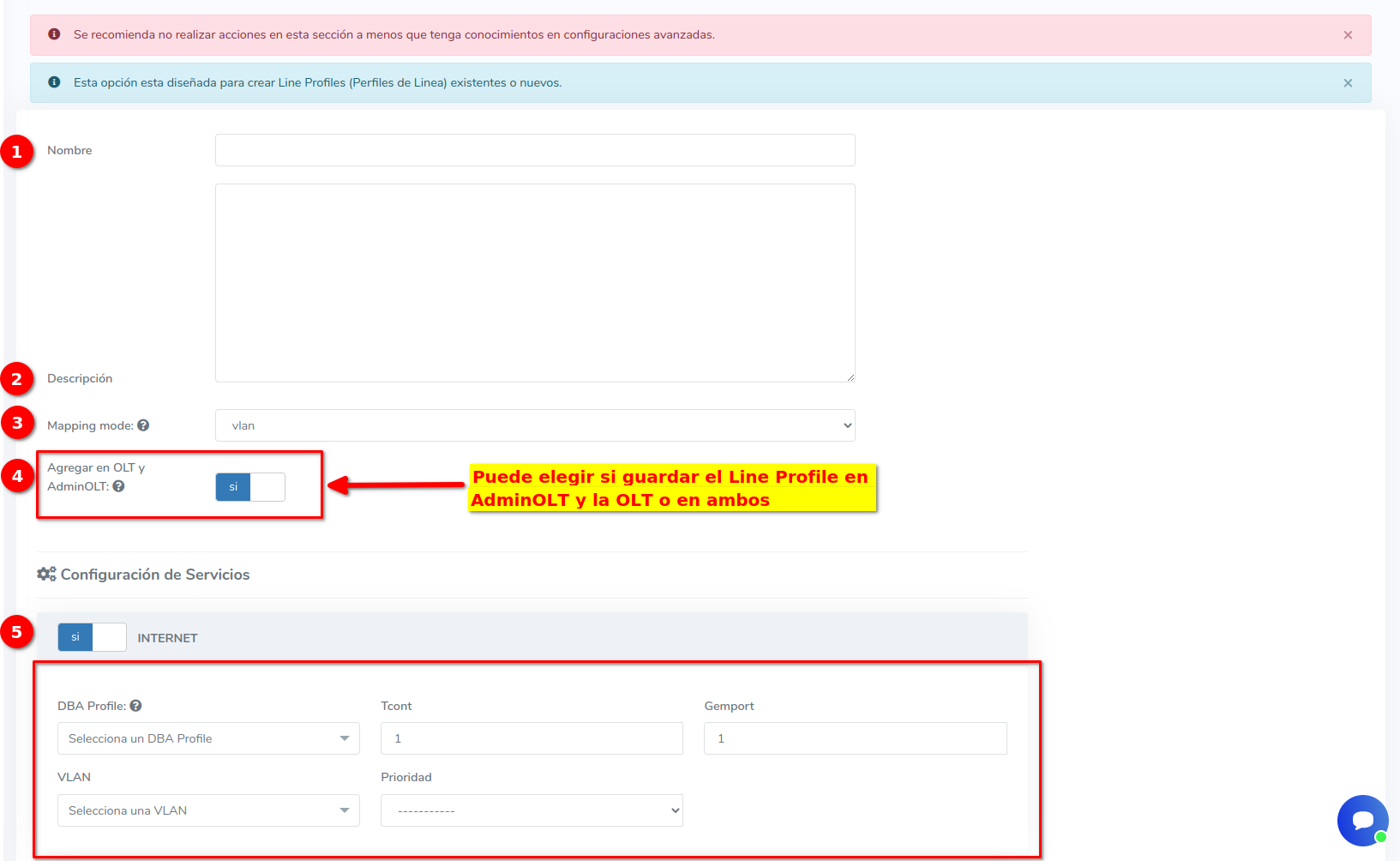The height and width of the screenshot is (861, 1400).
Task: Expand the Selecciona un DBA Profile dropdown
Action: point(208,738)
